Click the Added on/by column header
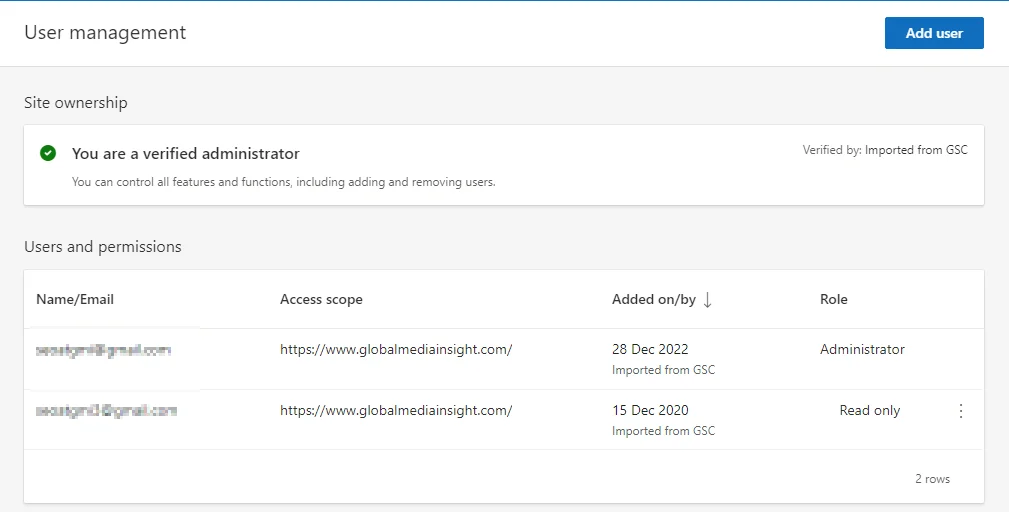Screen dimensions: 1009x512 click(x=654, y=300)
